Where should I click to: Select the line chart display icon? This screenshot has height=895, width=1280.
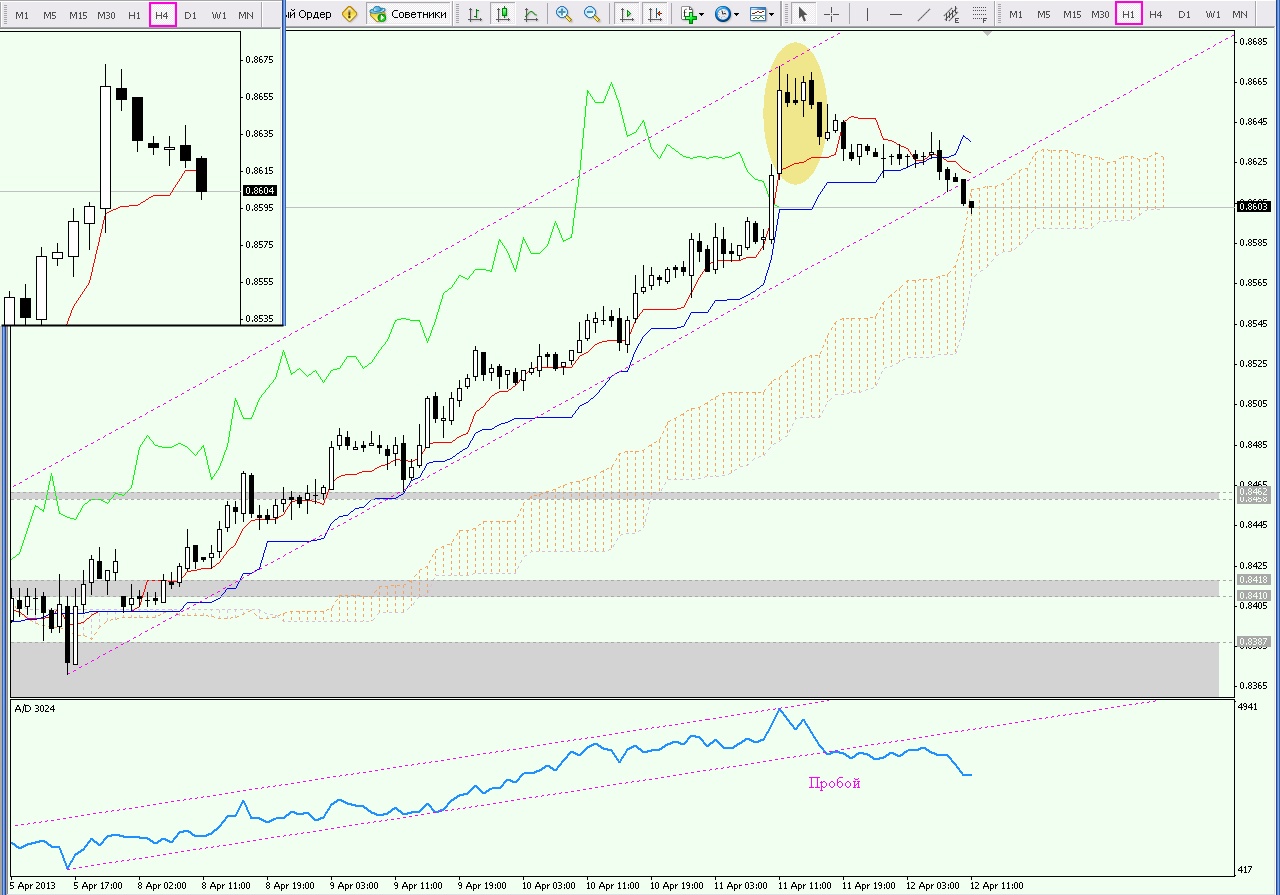(530, 14)
